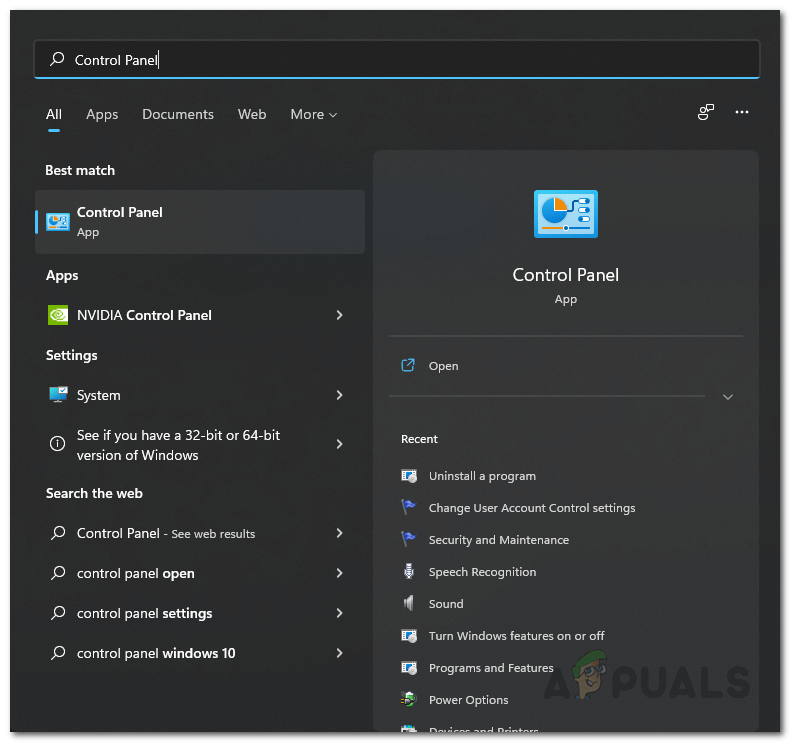
Task: Expand chevron for Control Panel web results
Action: click(x=340, y=533)
